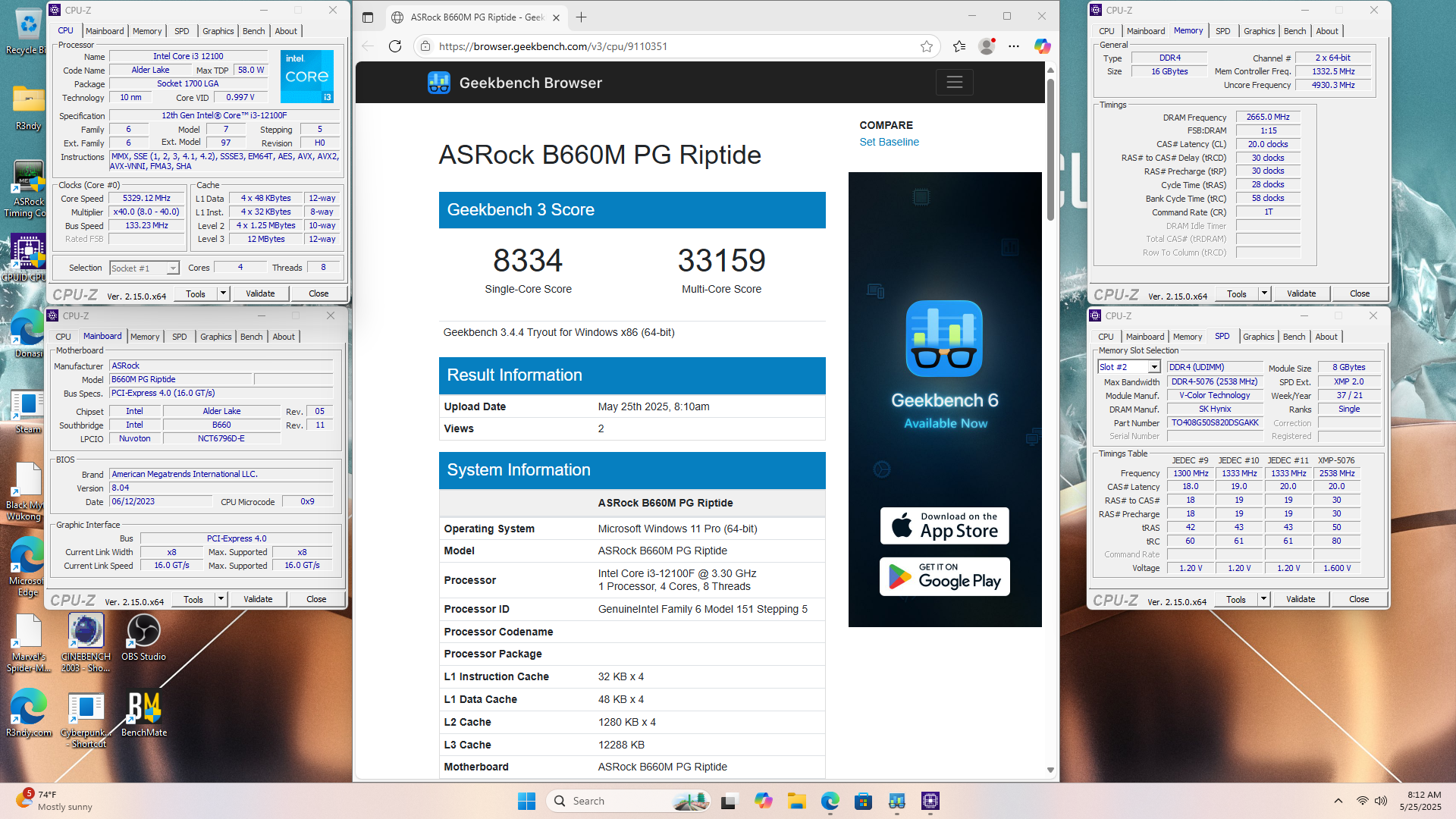The image size is (1456, 819).
Task: Open the Steam desktop shortcut
Action: tap(28, 411)
